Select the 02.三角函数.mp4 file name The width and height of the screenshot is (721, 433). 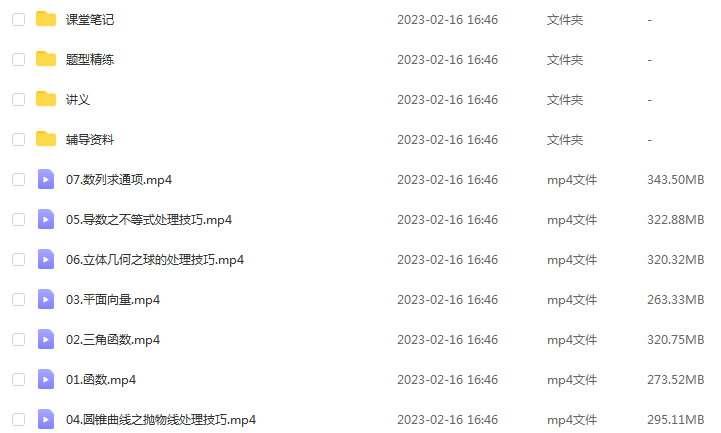click(x=113, y=340)
